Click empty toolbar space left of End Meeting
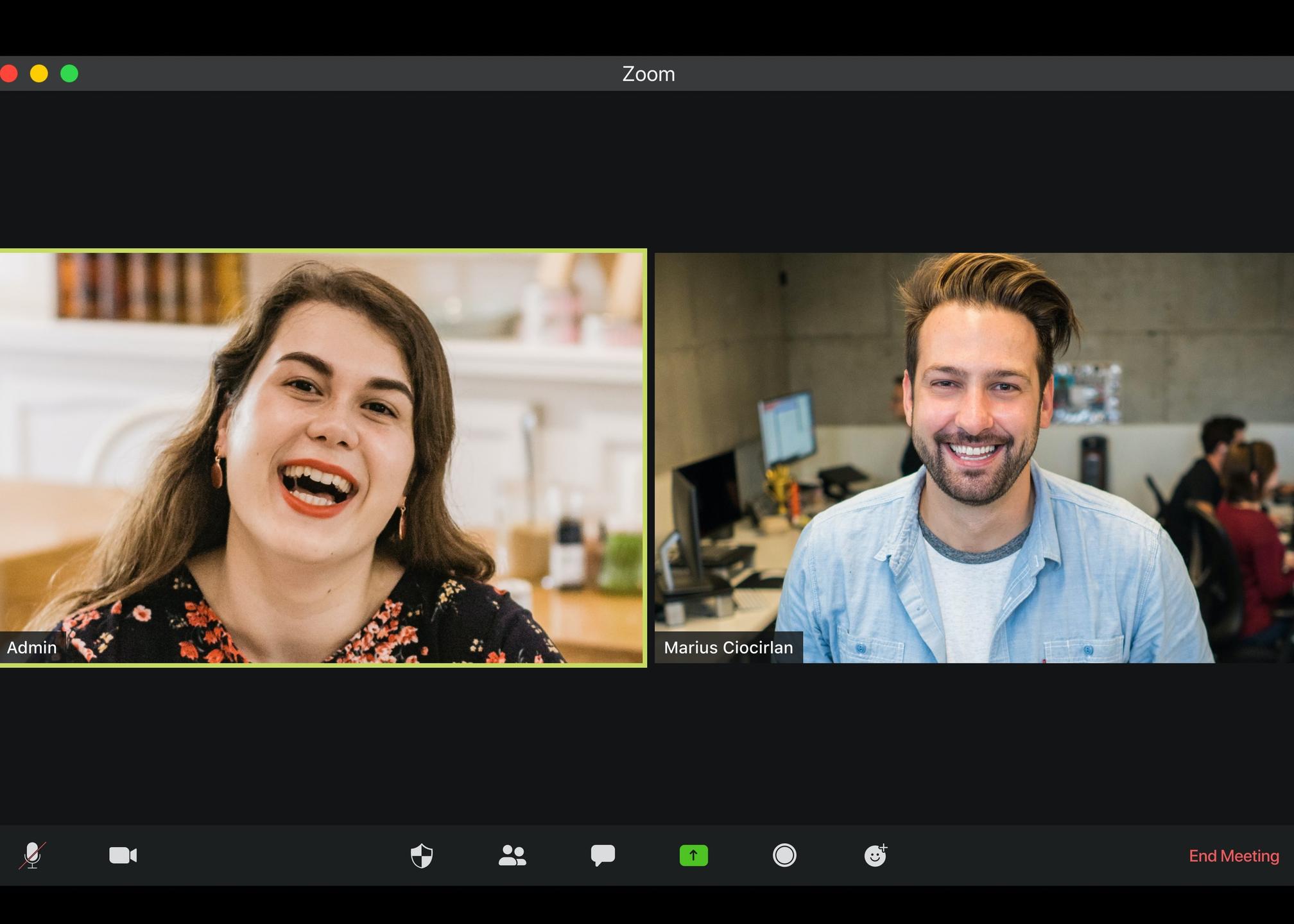1294x924 pixels. click(1027, 855)
